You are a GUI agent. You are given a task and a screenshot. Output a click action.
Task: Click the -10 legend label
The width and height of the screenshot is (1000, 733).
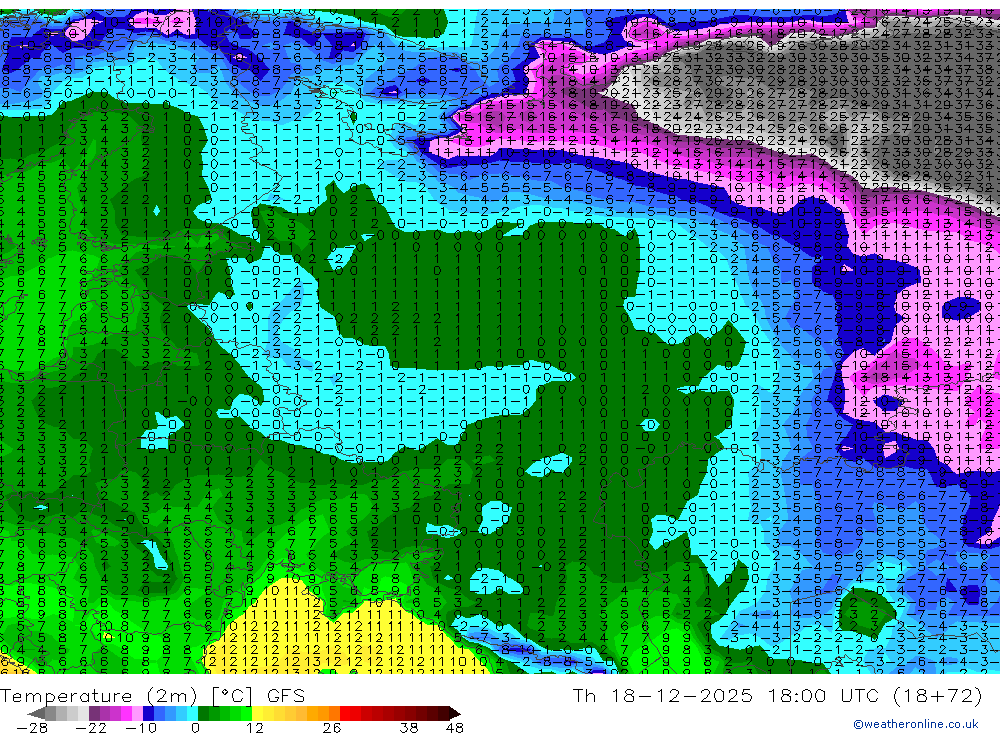pos(141,728)
